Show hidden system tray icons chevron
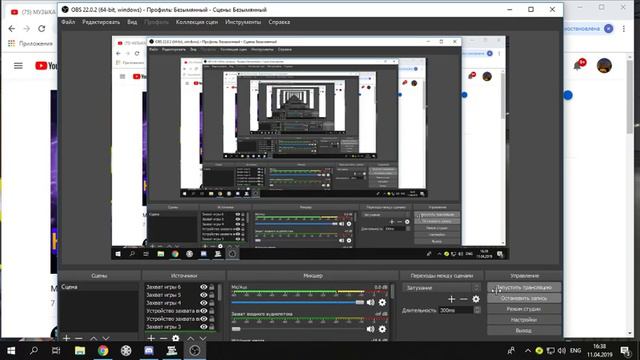Screen dimensions: 640x360 coord(528,351)
